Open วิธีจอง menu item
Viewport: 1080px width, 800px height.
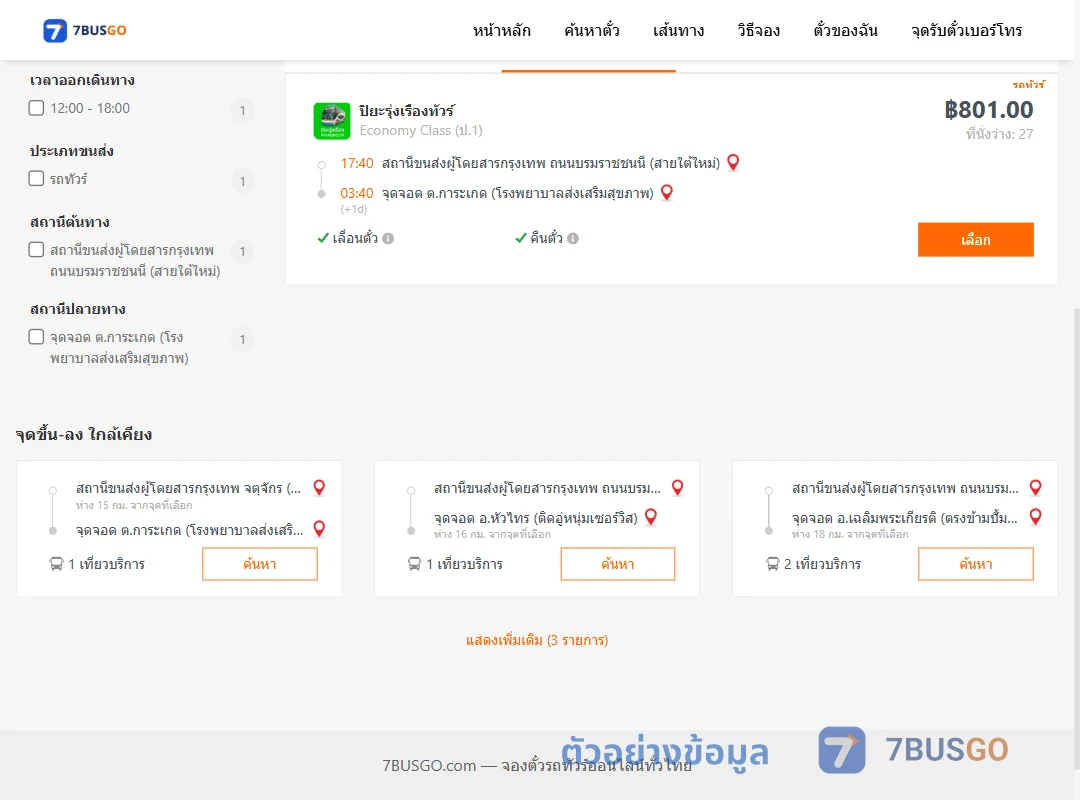pos(758,30)
